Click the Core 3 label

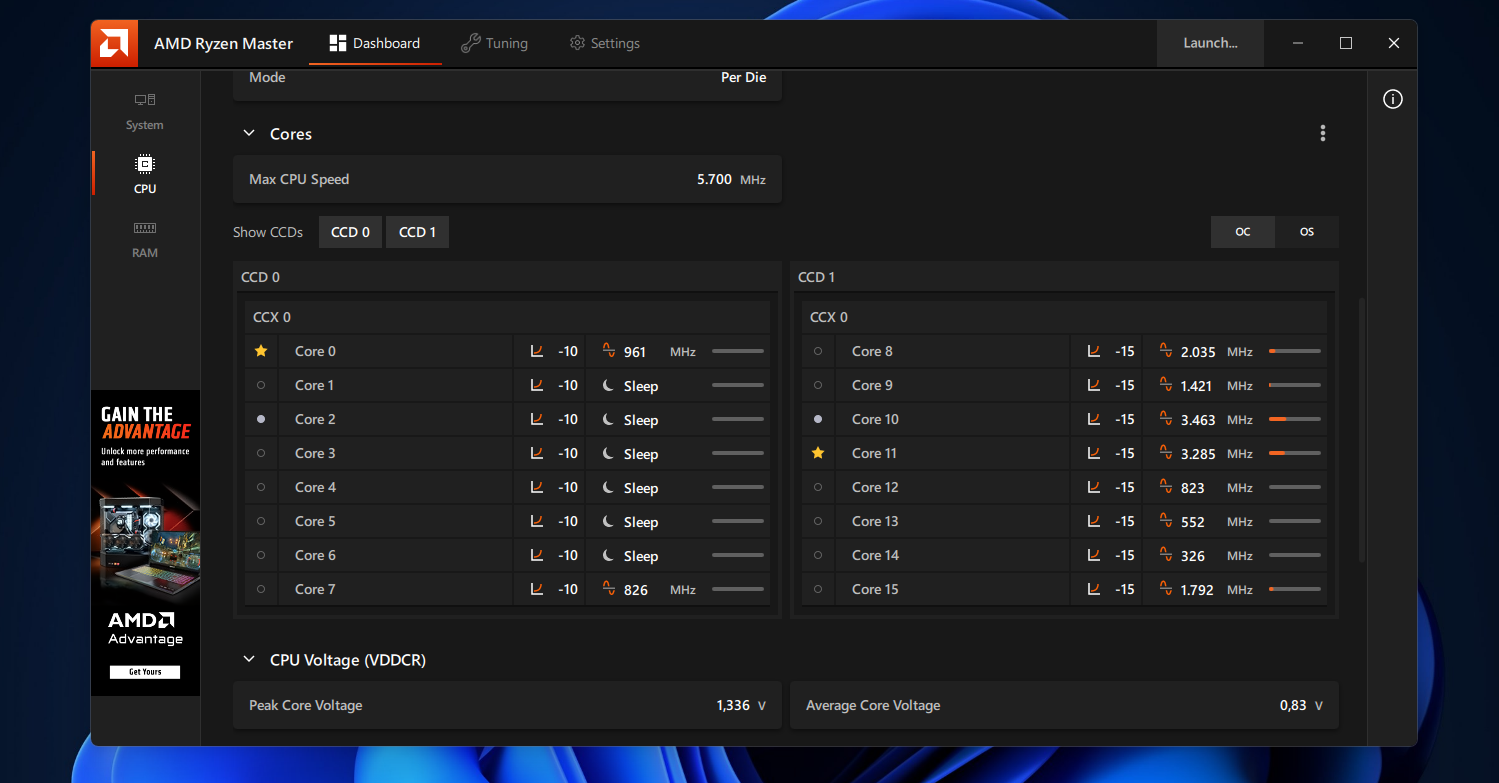click(315, 453)
